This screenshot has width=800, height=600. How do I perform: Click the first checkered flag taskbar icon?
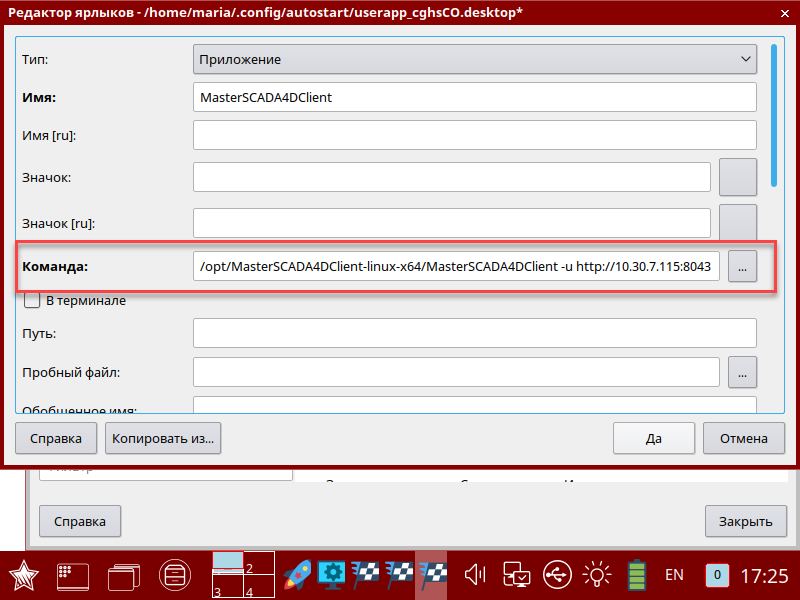click(x=365, y=574)
